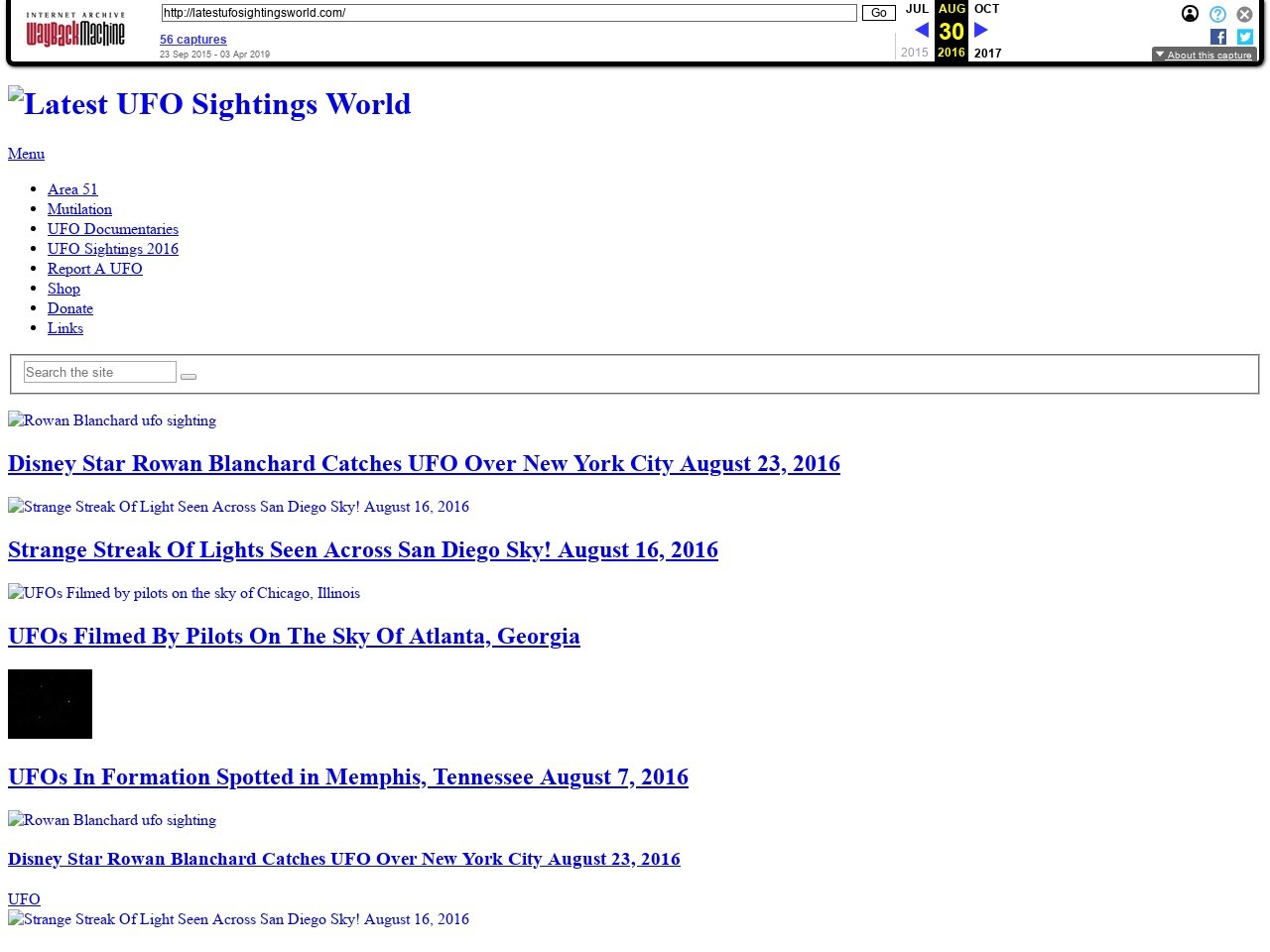Open the user account icon

coord(1190,14)
